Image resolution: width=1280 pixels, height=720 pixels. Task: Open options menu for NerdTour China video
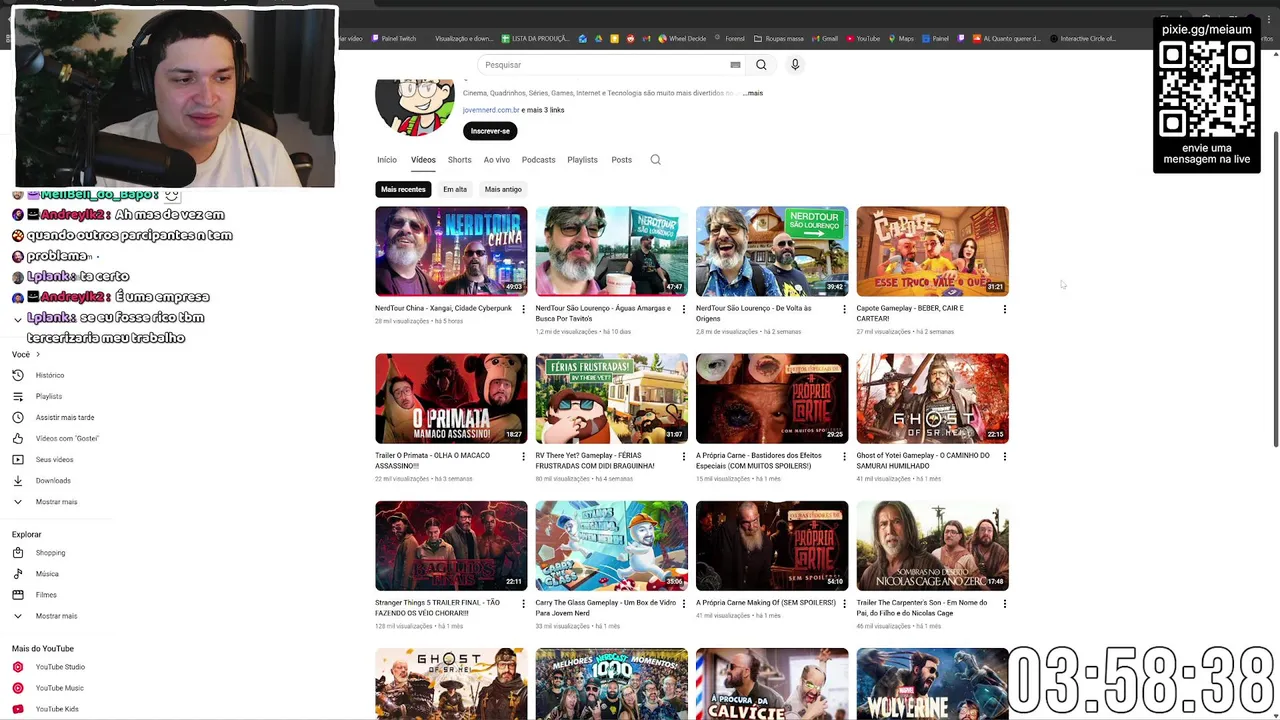(x=523, y=309)
